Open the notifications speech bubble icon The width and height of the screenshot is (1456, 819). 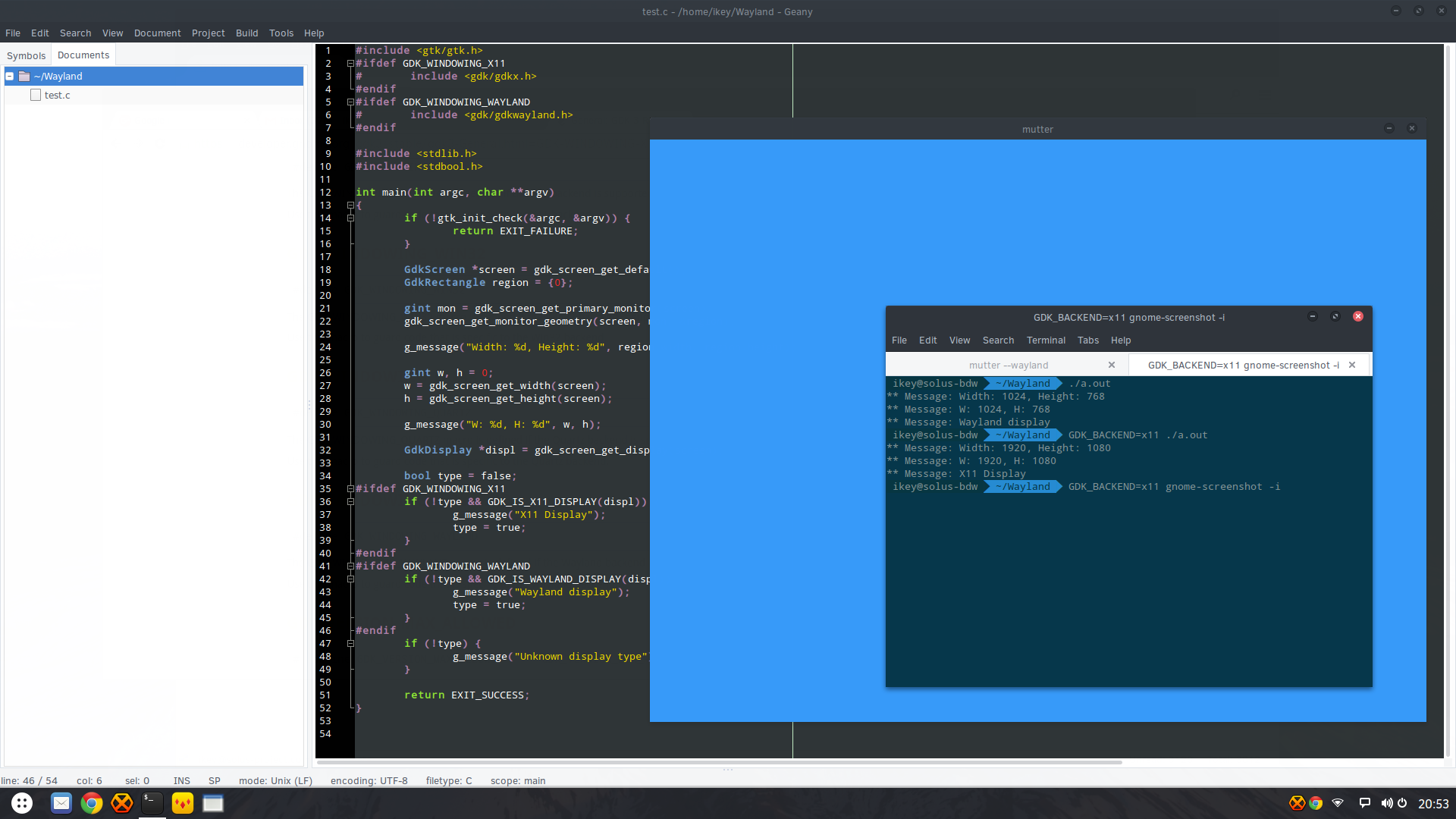point(1365,803)
